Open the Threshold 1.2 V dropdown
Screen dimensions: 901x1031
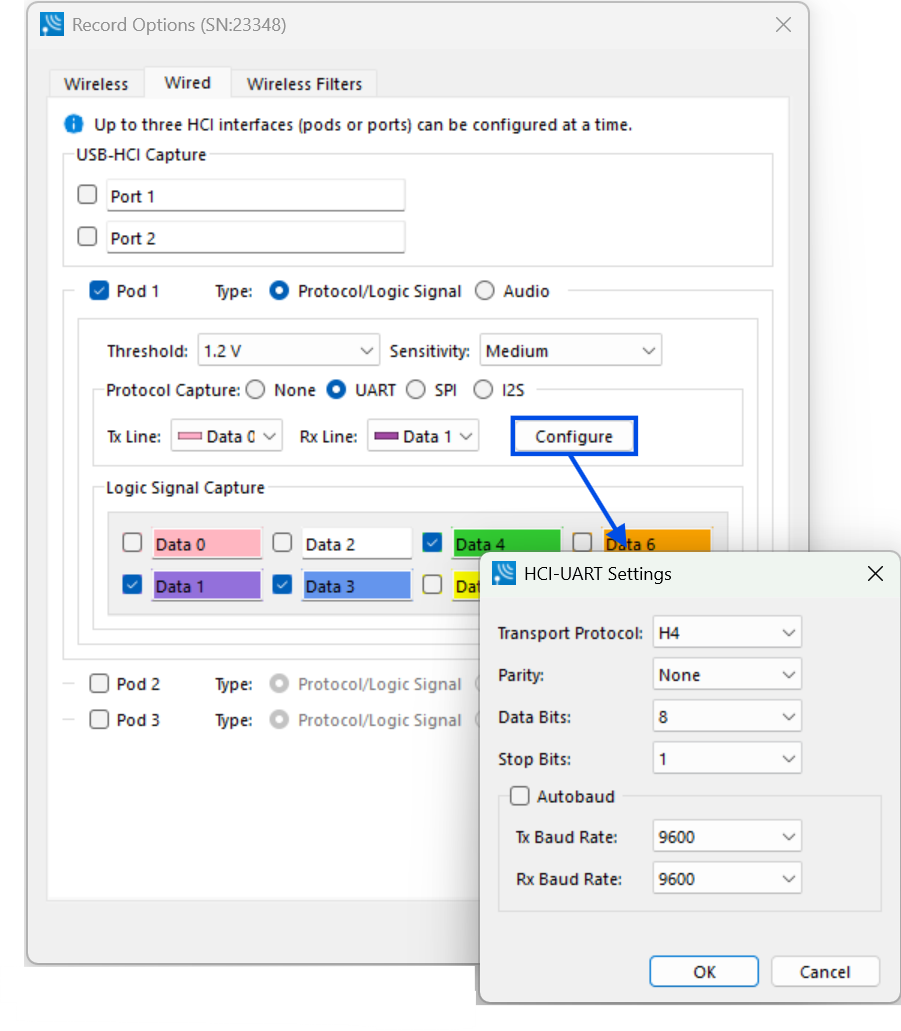point(289,350)
